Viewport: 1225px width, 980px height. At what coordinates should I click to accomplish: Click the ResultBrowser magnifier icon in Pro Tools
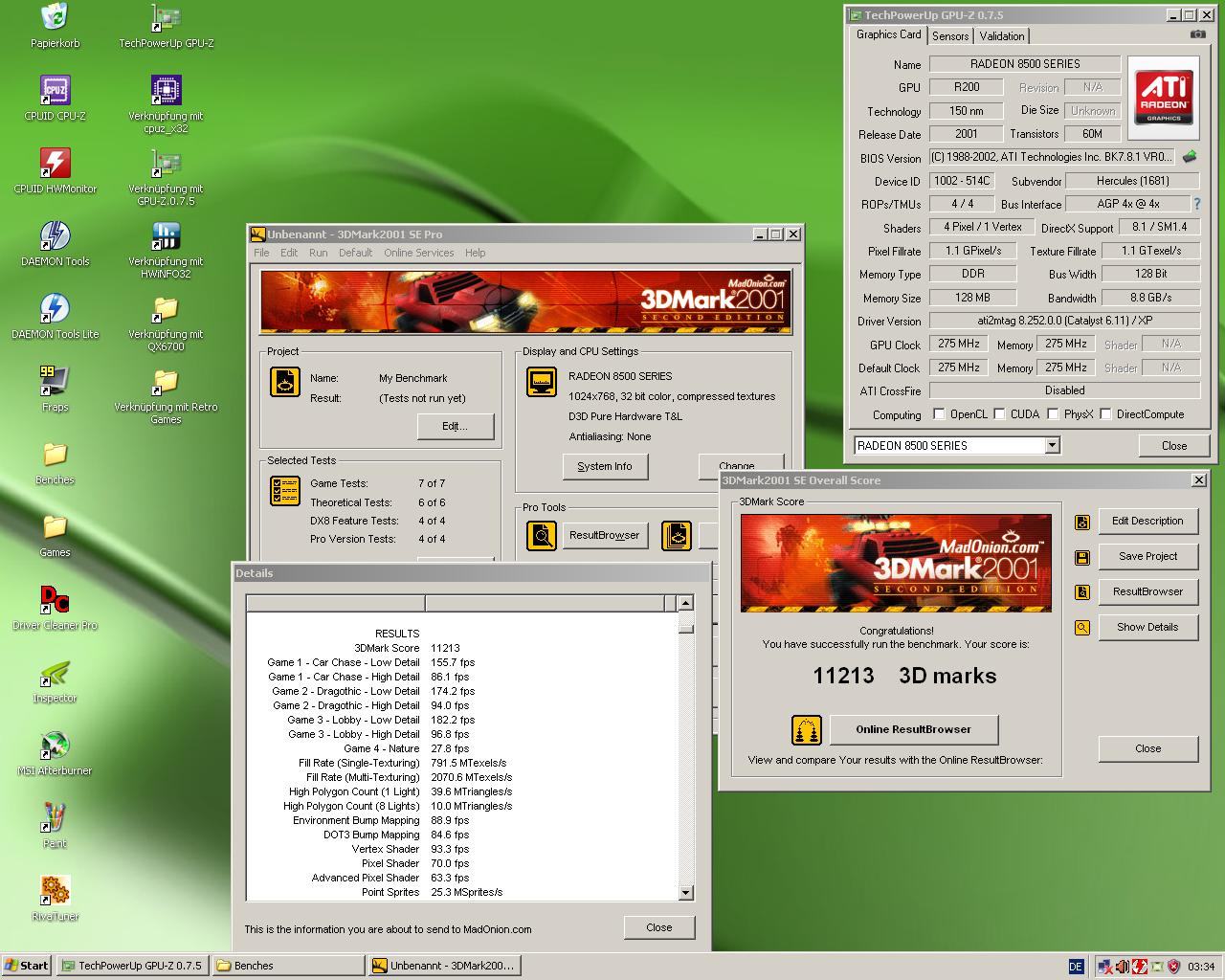click(x=542, y=536)
